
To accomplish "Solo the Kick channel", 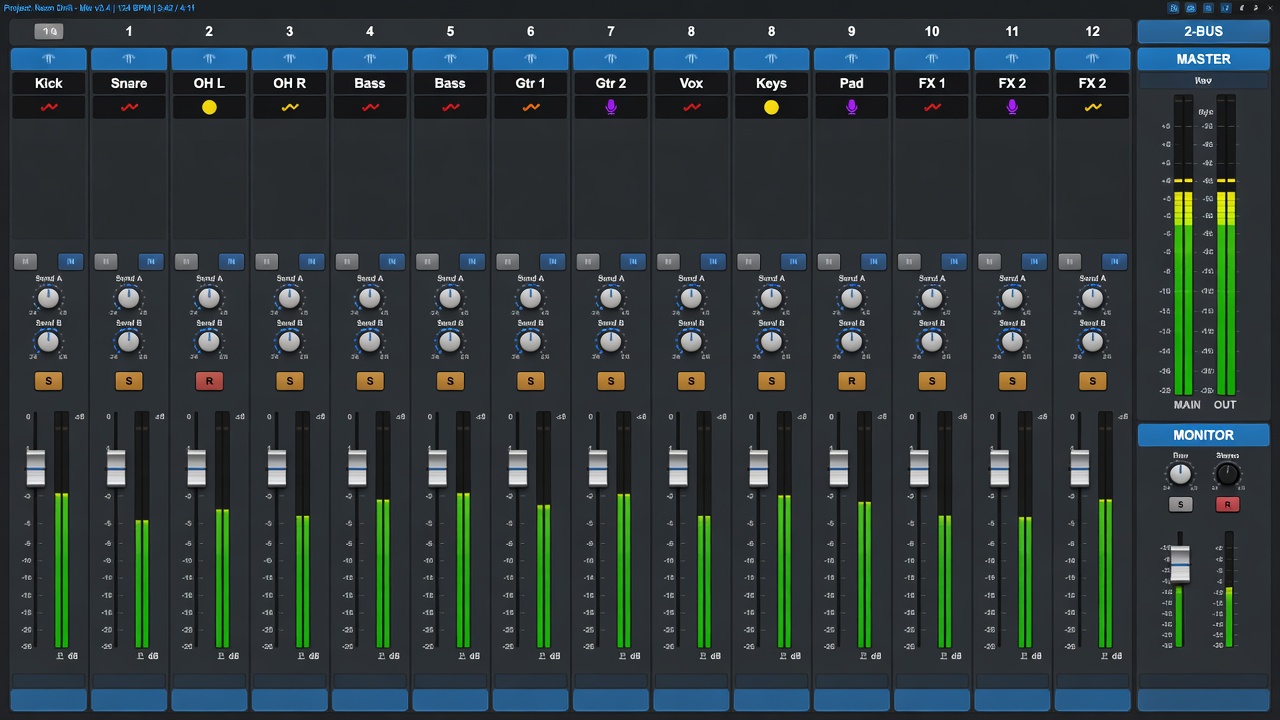I will pyautogui.click(x=48, y=381).
